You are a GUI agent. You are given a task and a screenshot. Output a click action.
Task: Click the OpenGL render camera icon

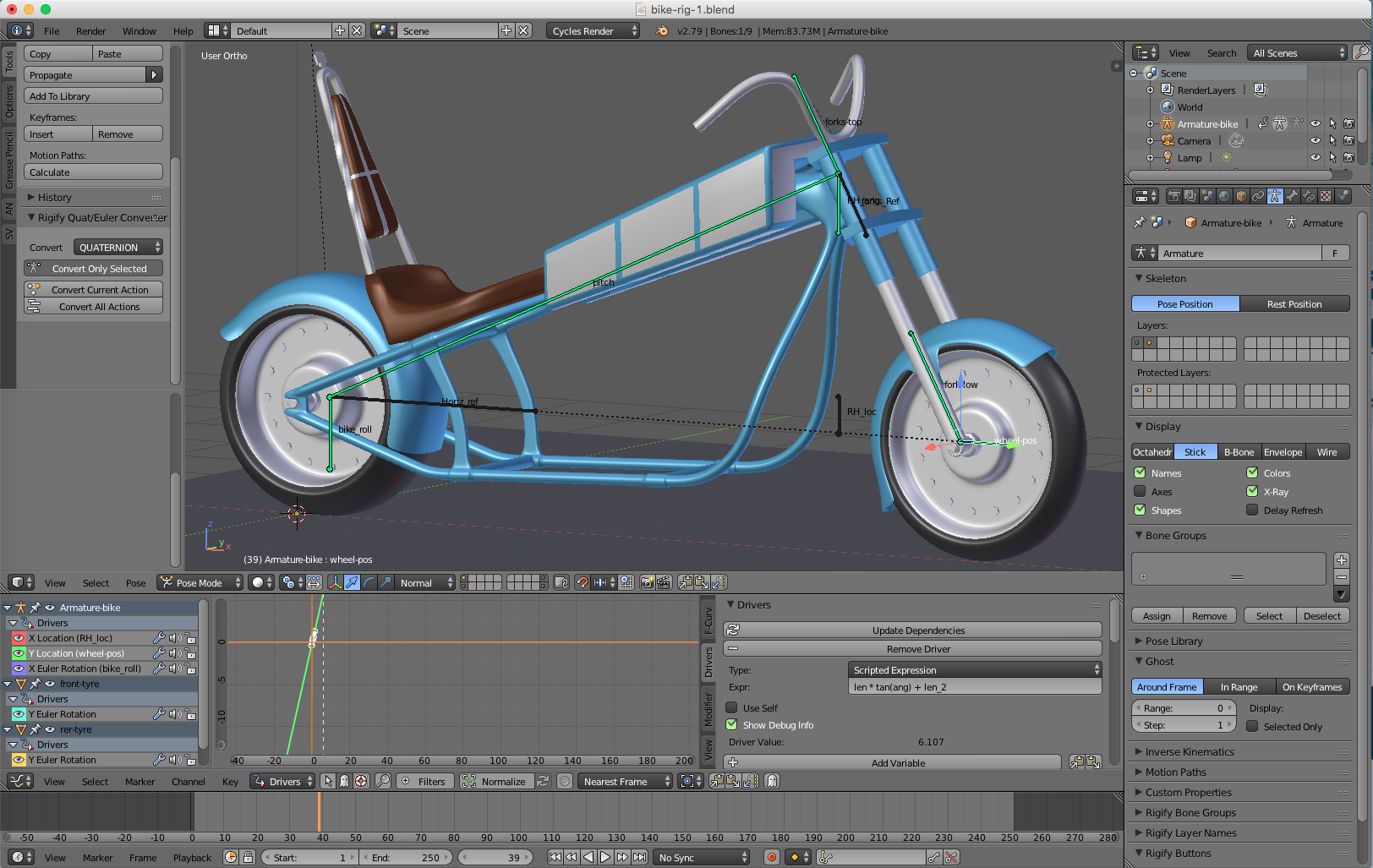pos(647,582)
